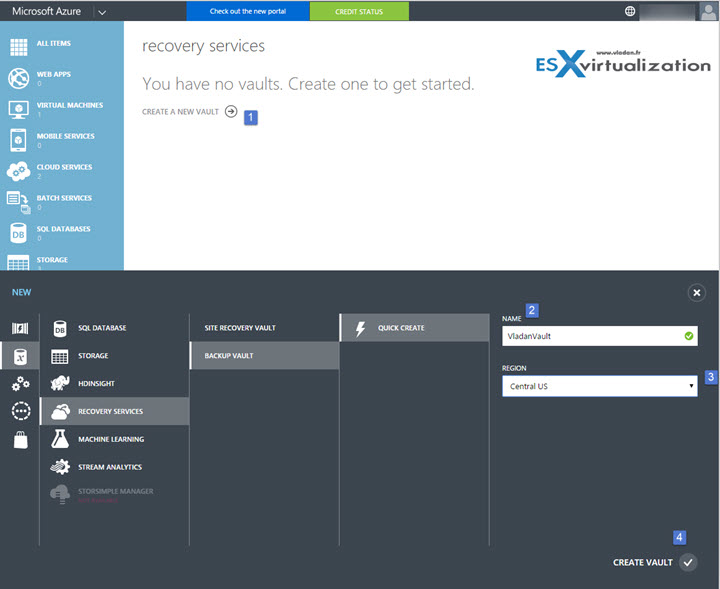Choose Recovery Services label in New menu
The width and height of the screenshot is (720, 589).
110,411
